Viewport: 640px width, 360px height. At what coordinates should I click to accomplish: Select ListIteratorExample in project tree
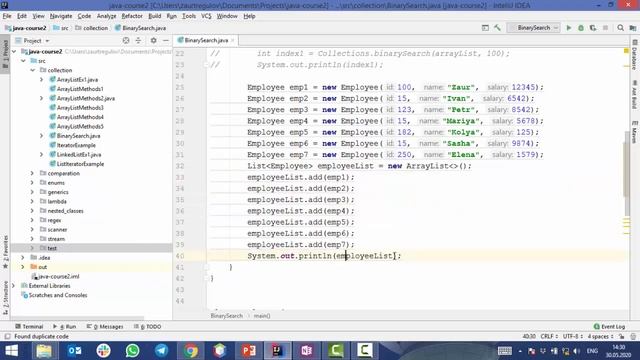[x=77, y=164]
